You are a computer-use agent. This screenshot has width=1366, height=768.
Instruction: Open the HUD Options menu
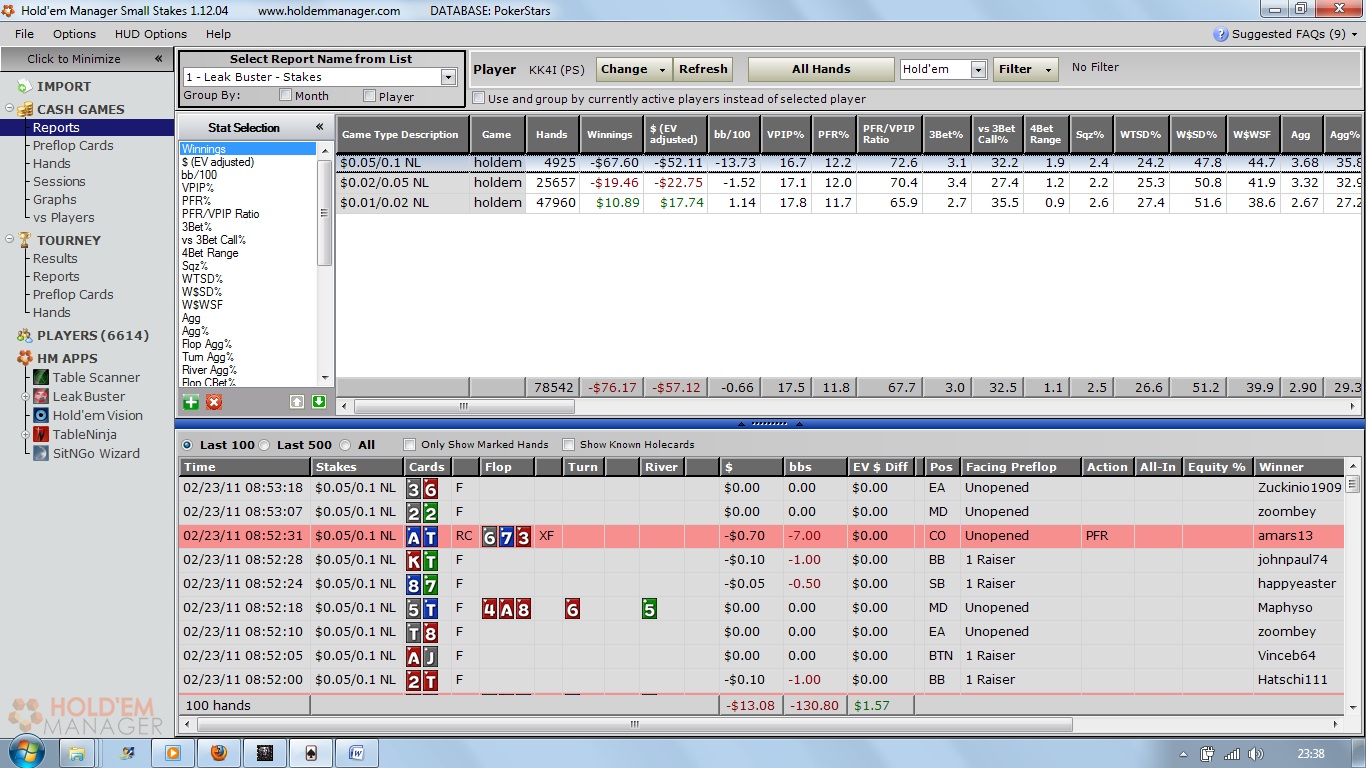[x=151, y=34]
